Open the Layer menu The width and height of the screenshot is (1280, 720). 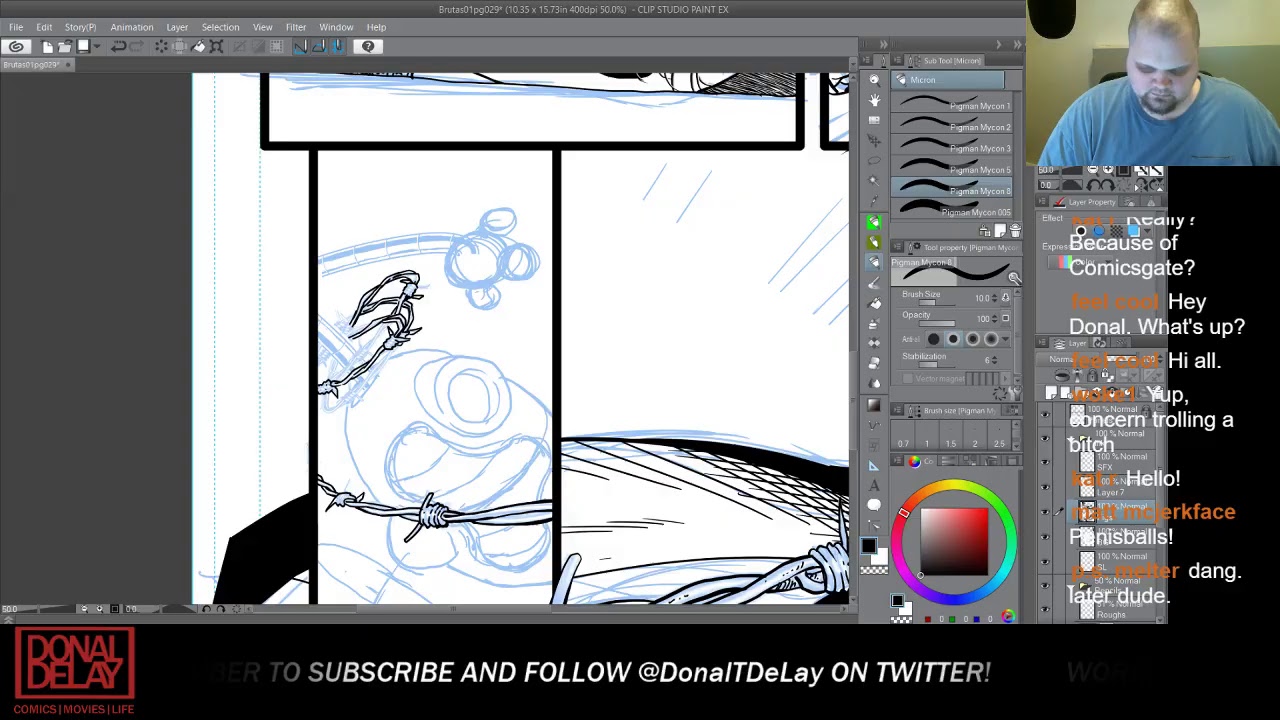(x=177, y=27)
